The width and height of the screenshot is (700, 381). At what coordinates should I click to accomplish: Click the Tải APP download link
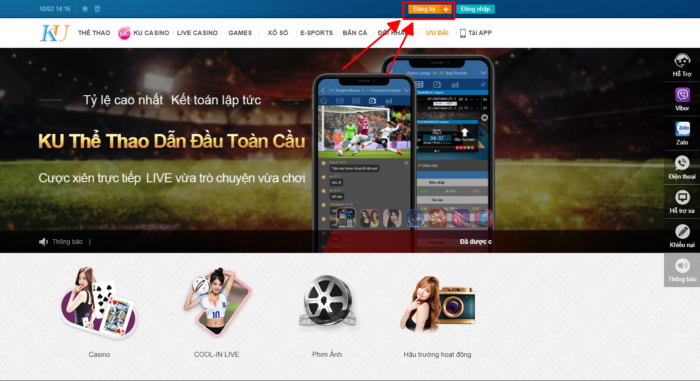(x=480, y=33)
